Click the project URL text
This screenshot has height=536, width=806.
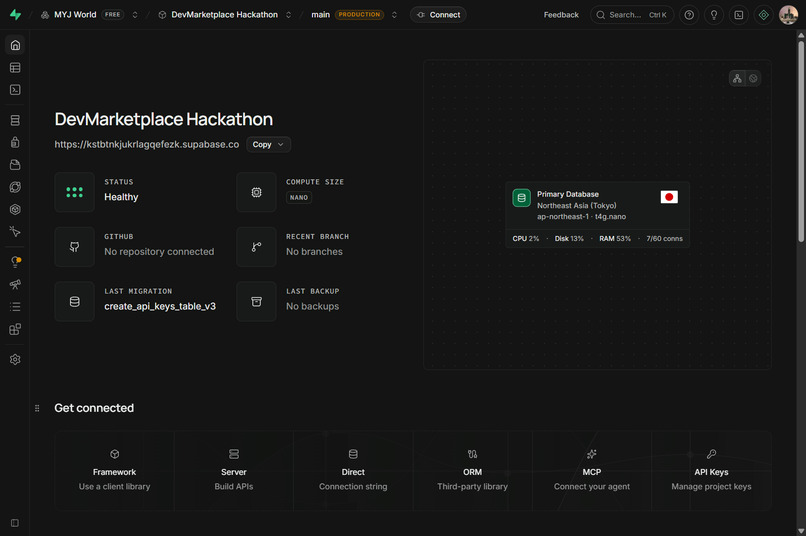[x=146, y=144]
